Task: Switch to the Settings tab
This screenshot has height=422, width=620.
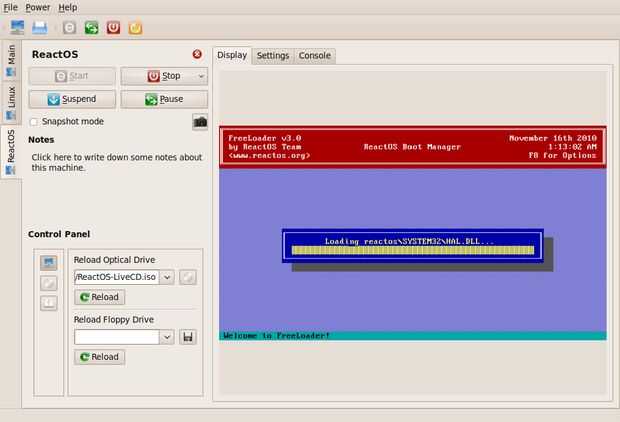Action: tap(273, 56)
